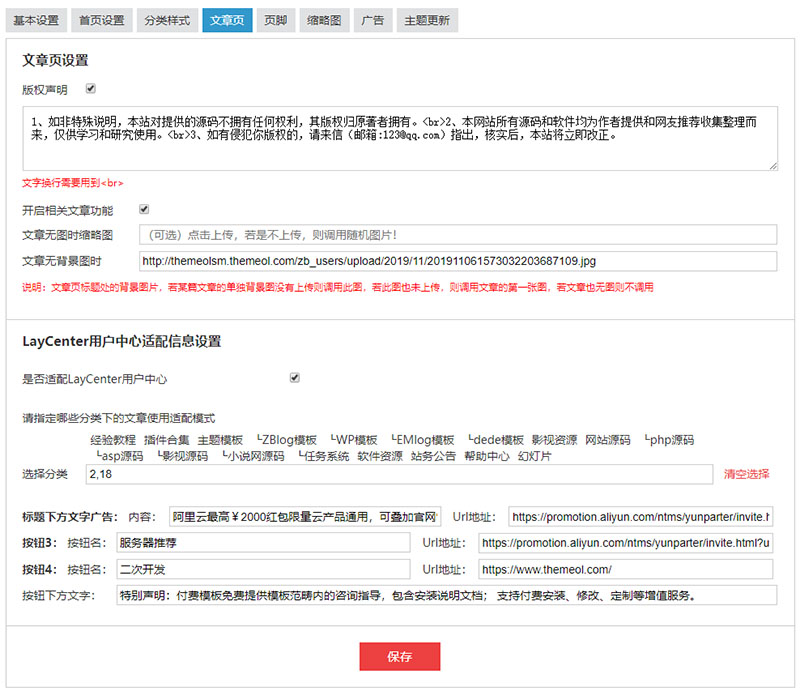Screen dimensions: 800x691
Task: Click the 按钮下方文字 input field
Action: (444, 595)
